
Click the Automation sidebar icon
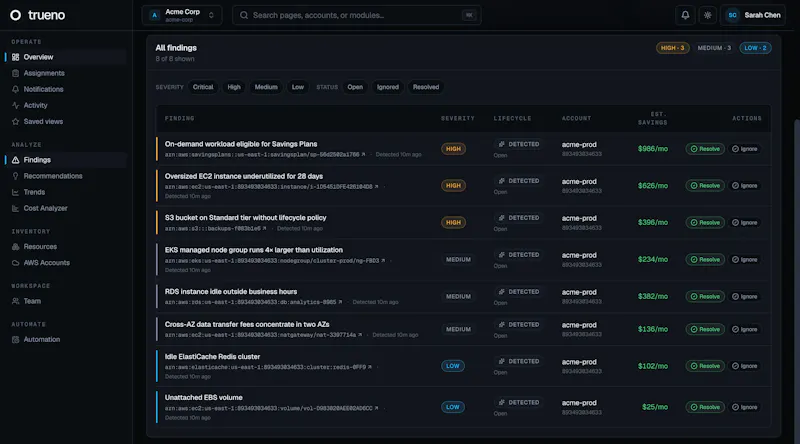15,340
